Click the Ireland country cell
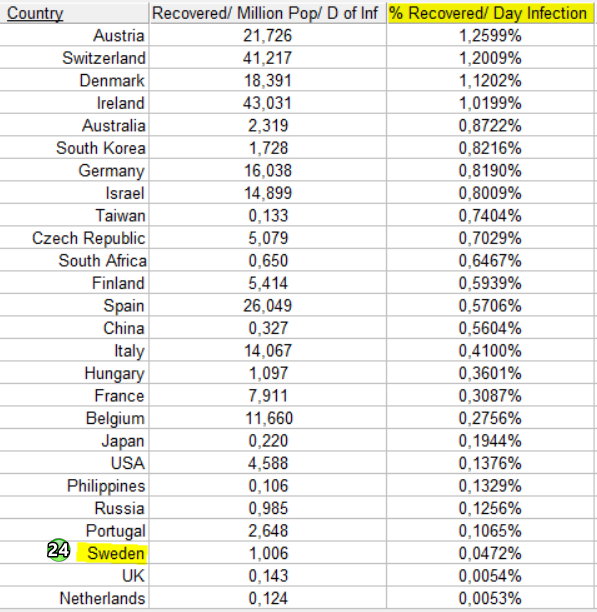This screenshot has height=612, width=597. tap(74, 103)
